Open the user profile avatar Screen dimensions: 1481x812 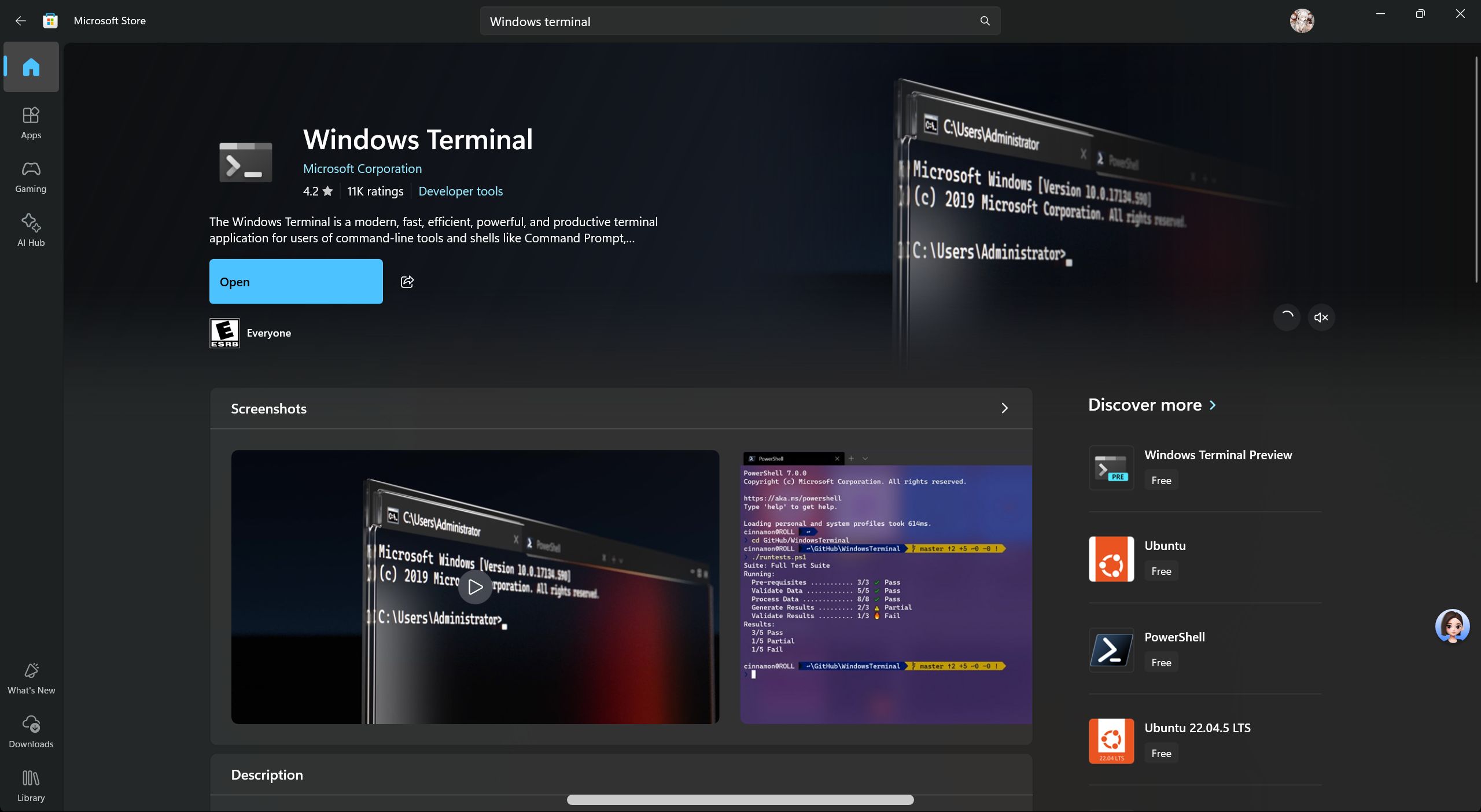[x=1302, y=21]
